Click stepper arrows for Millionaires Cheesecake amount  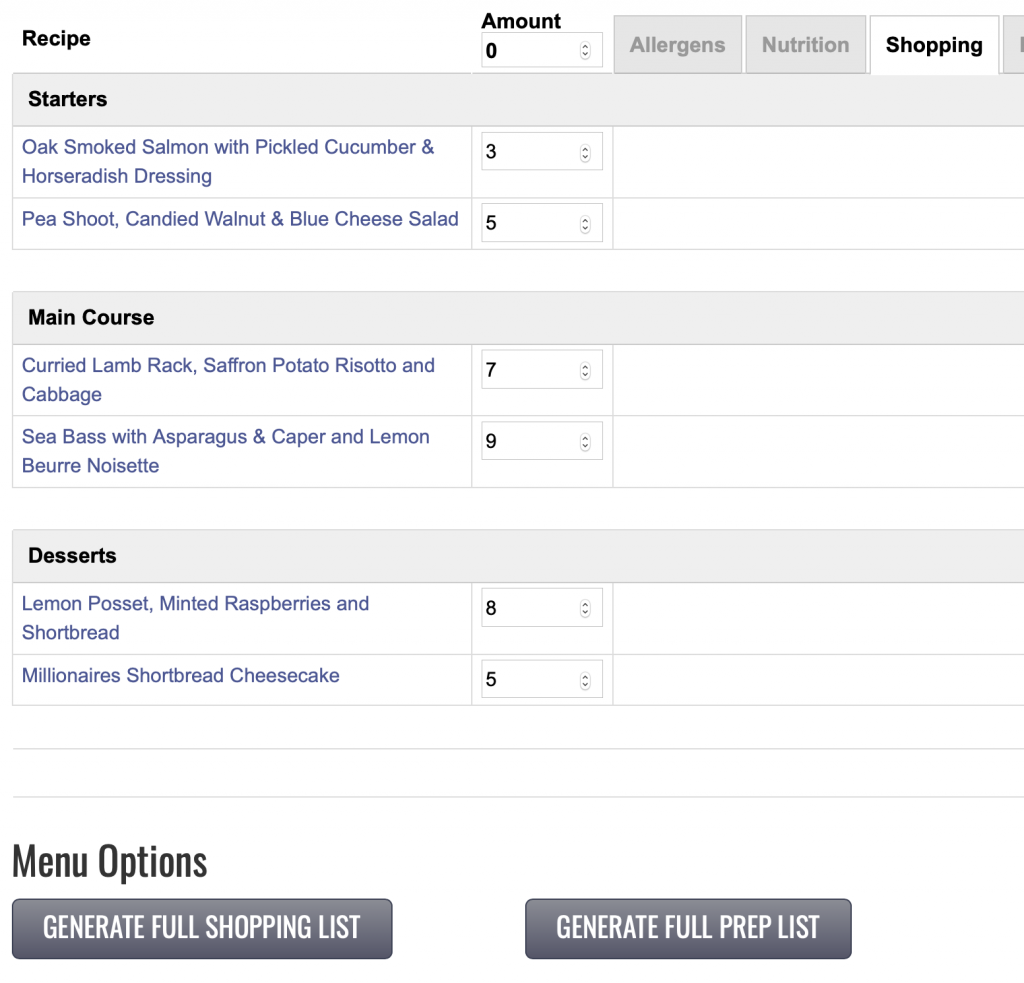(585, 681)
